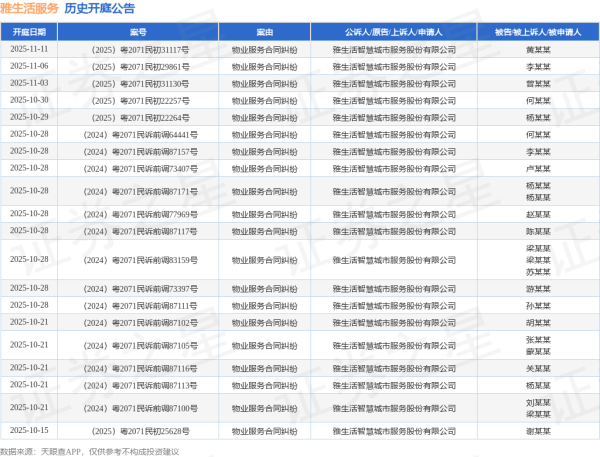The height and width of the screenshot is (457, 600).
Task: Click the 公诉人/原告/上诉人/申请人 column header
Action: point(388,31)
